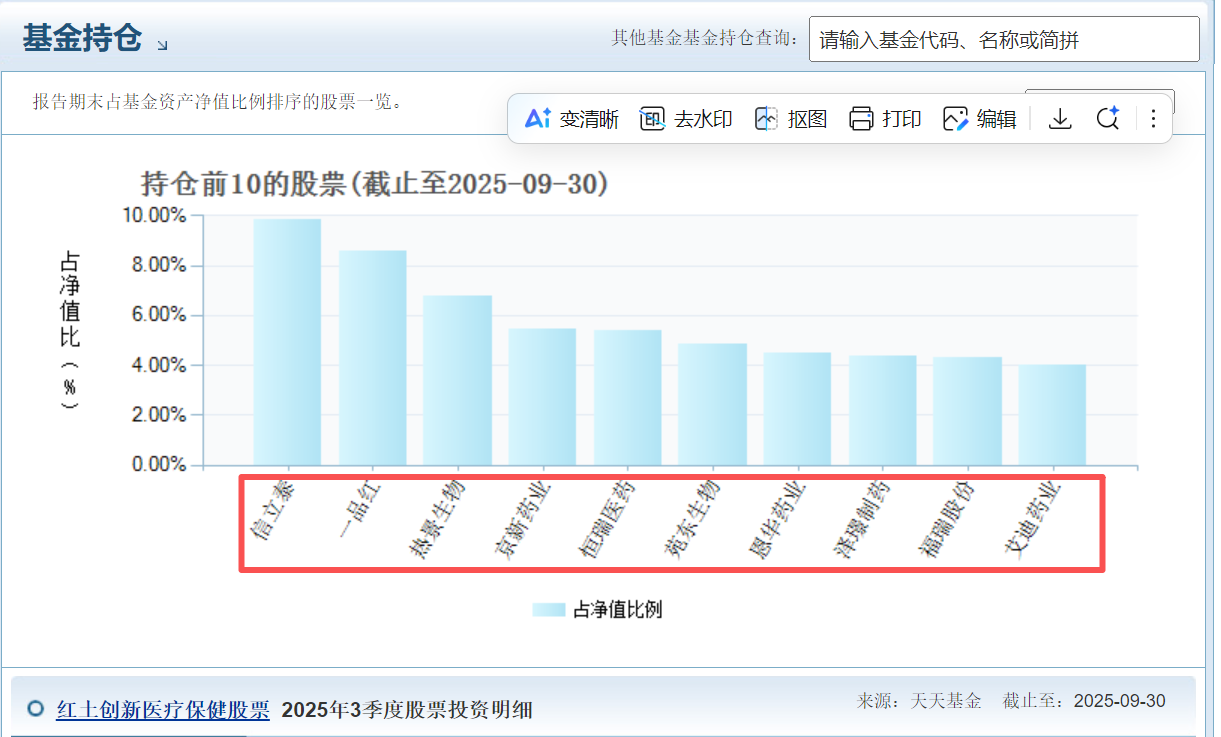Viewport: 1221px width, 737px height.
Task: Click the 10.00% y-axis label
Action: [154, 215]
